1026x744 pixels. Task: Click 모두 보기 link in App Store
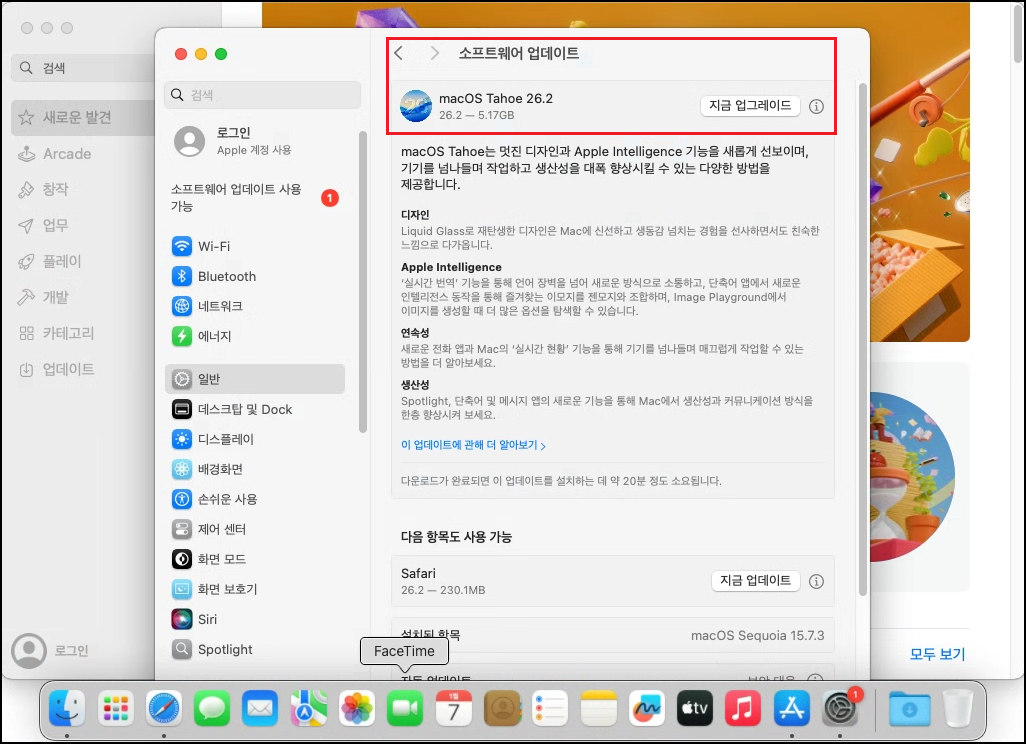pyautogui.click(x=937, y=654)
